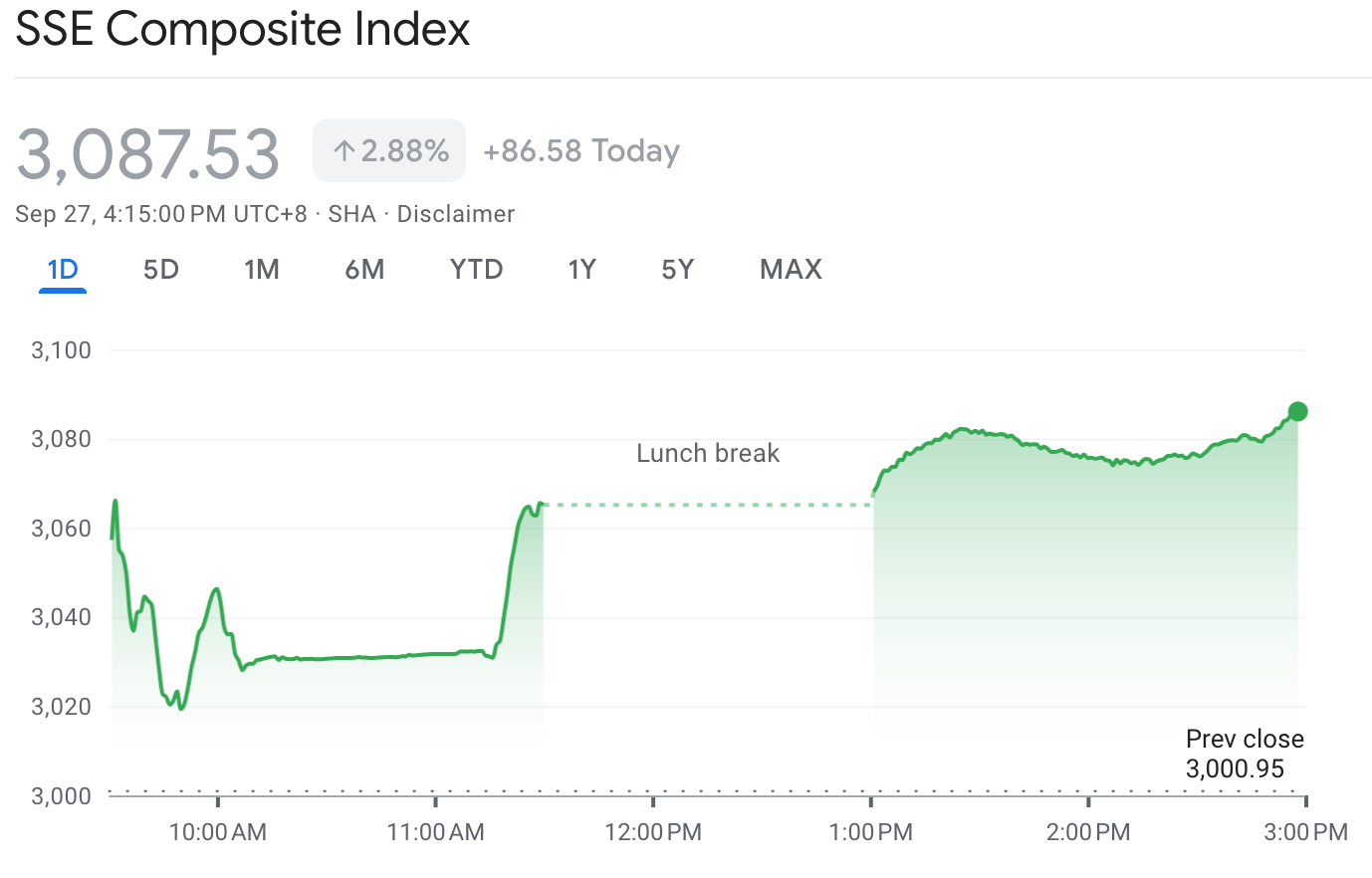Viewport: 1372px width, 878px height.
Task: Select the 1D time range tab
Action: (63, 270)
